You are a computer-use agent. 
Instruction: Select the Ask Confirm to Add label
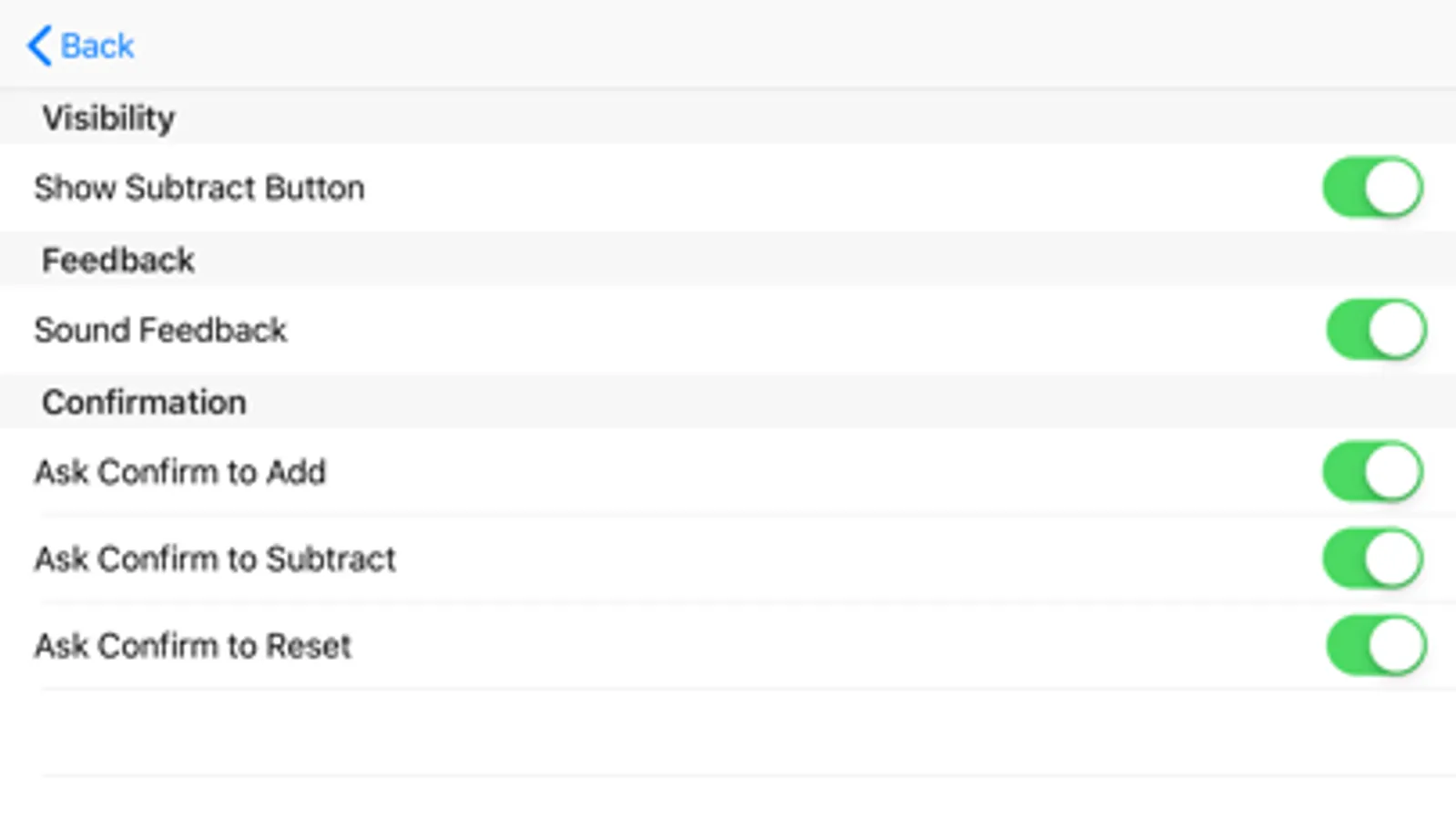180,472
